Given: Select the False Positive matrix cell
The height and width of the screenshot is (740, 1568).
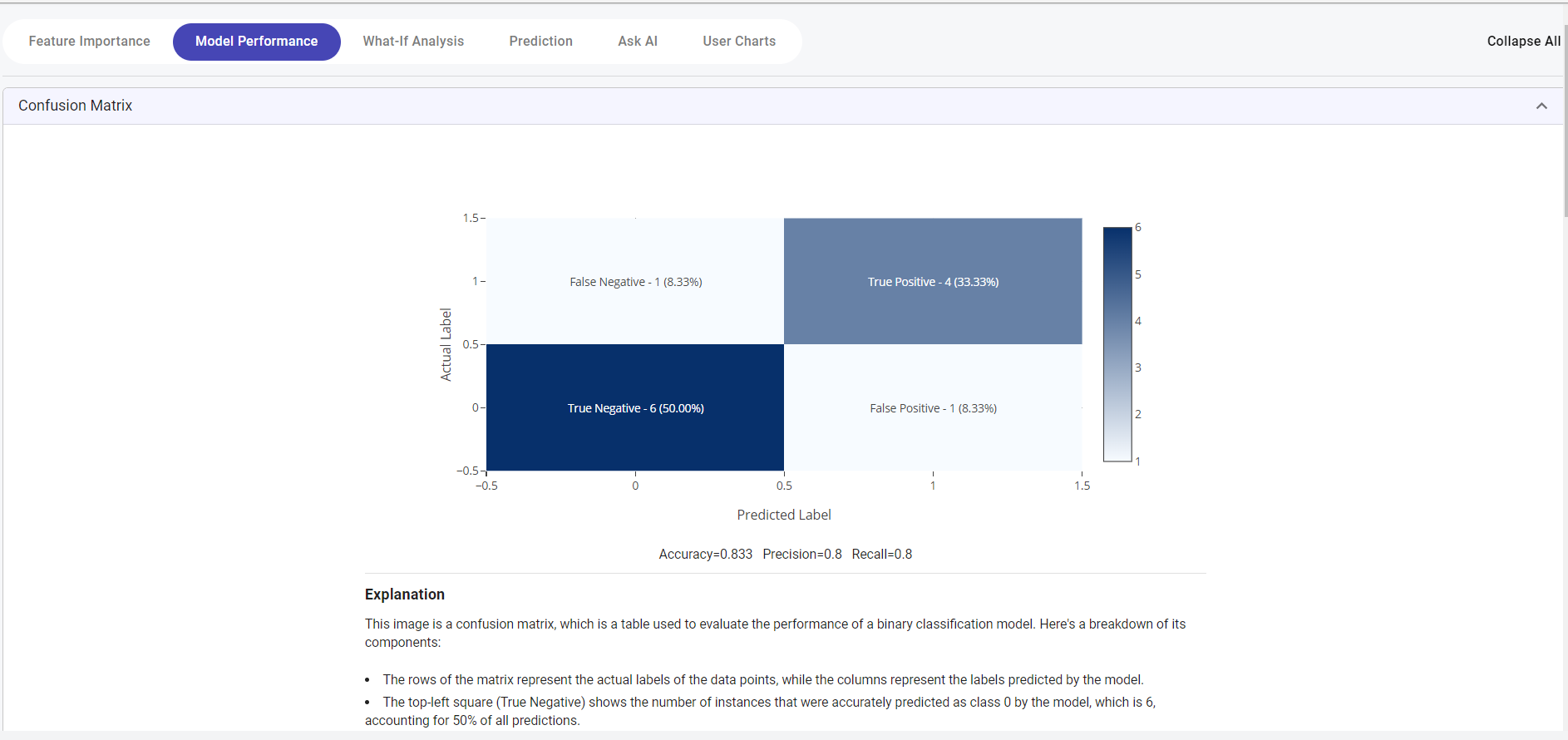Looking at the screenshot, I should 933,408.
